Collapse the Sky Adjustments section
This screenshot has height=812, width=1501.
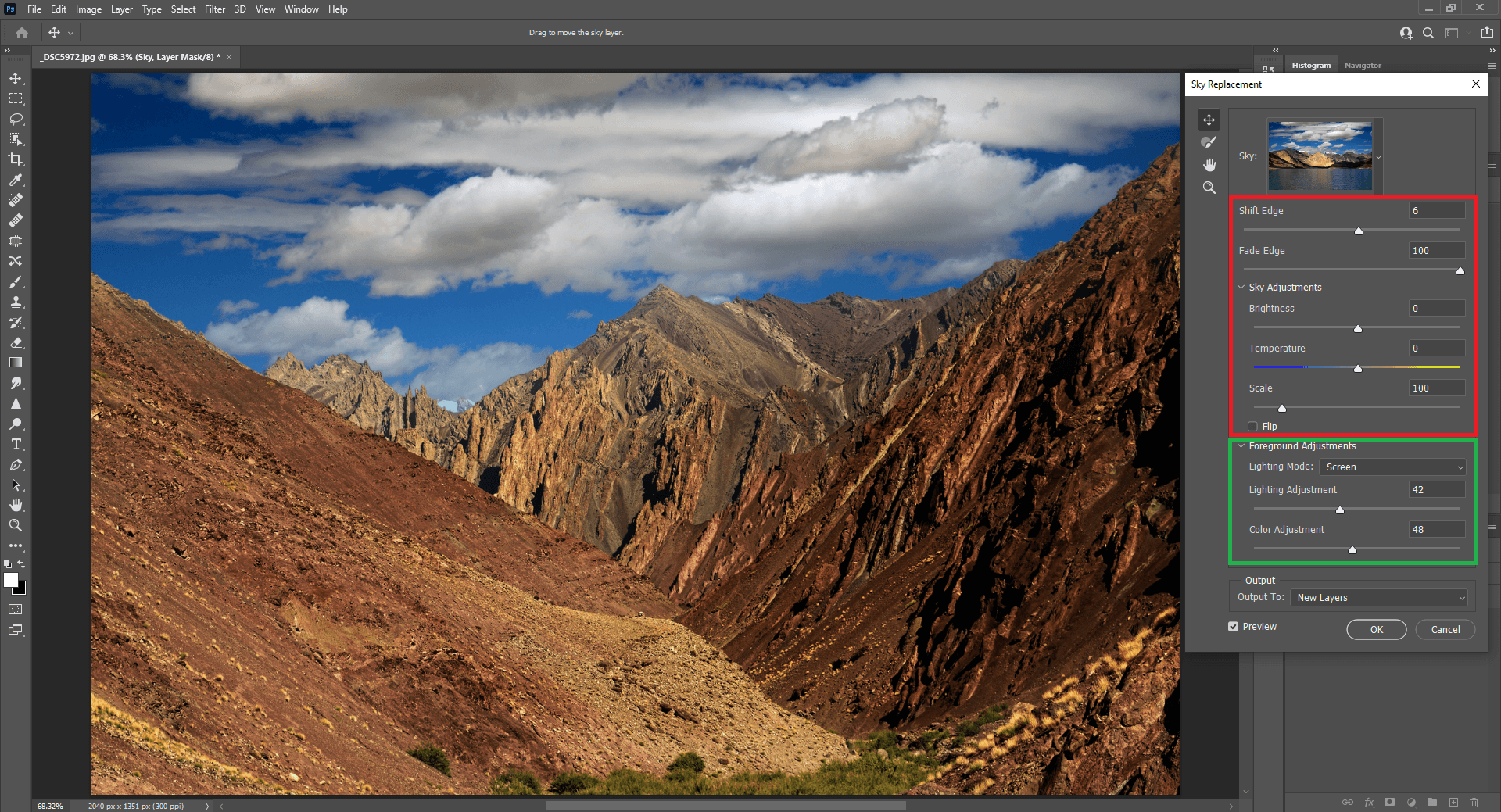[x=1241, y=288]
